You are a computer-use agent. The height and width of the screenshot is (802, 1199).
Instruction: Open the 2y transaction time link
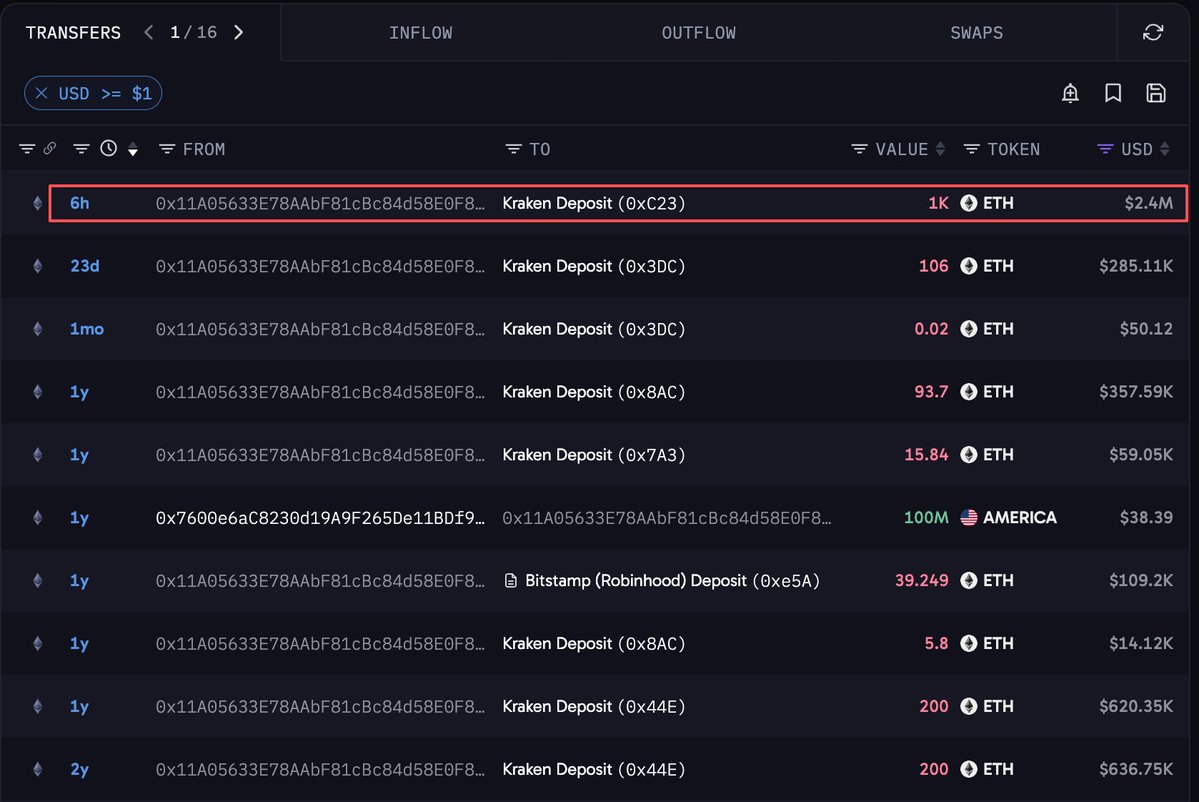pos(79,769)
